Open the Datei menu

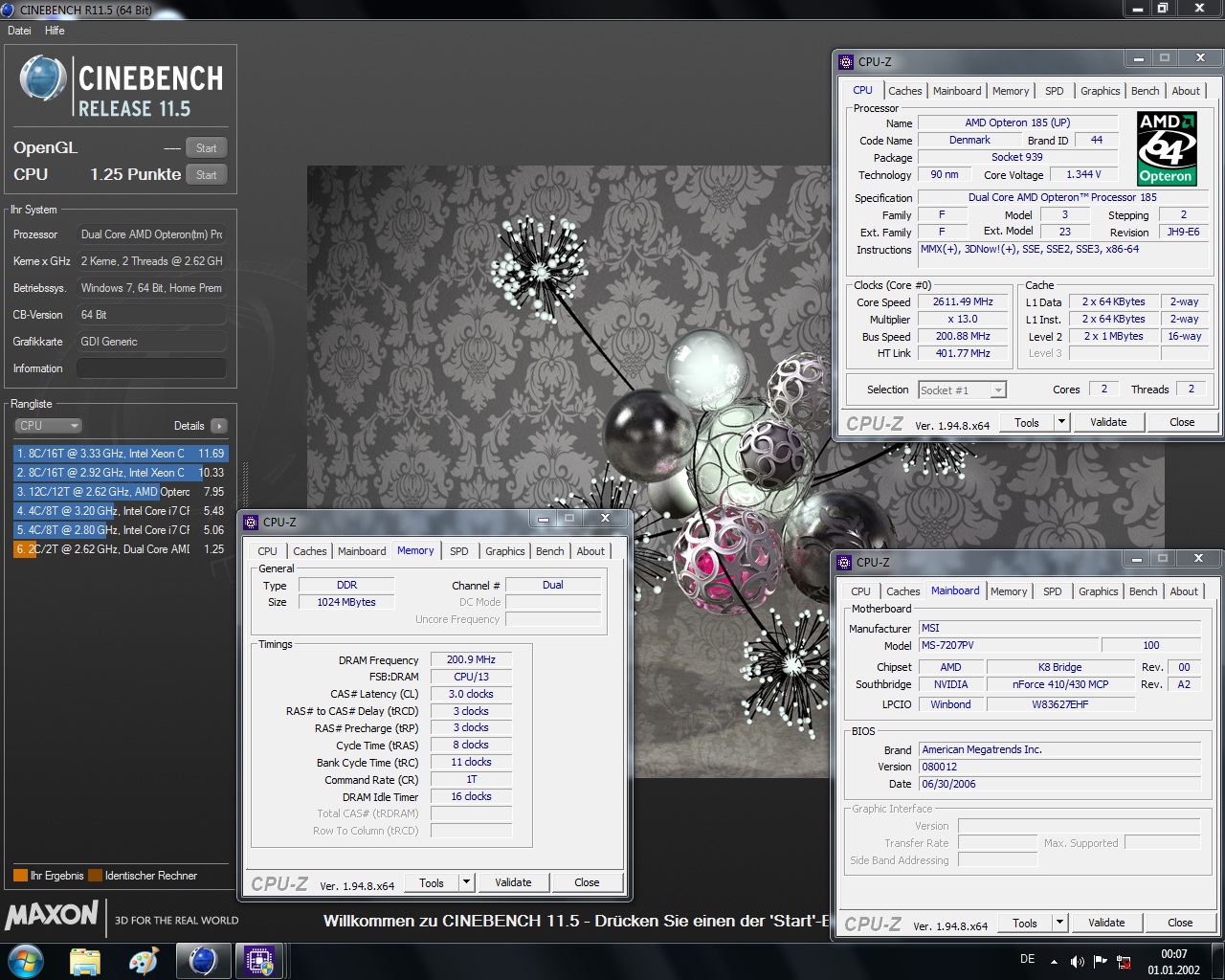point(19,31)
